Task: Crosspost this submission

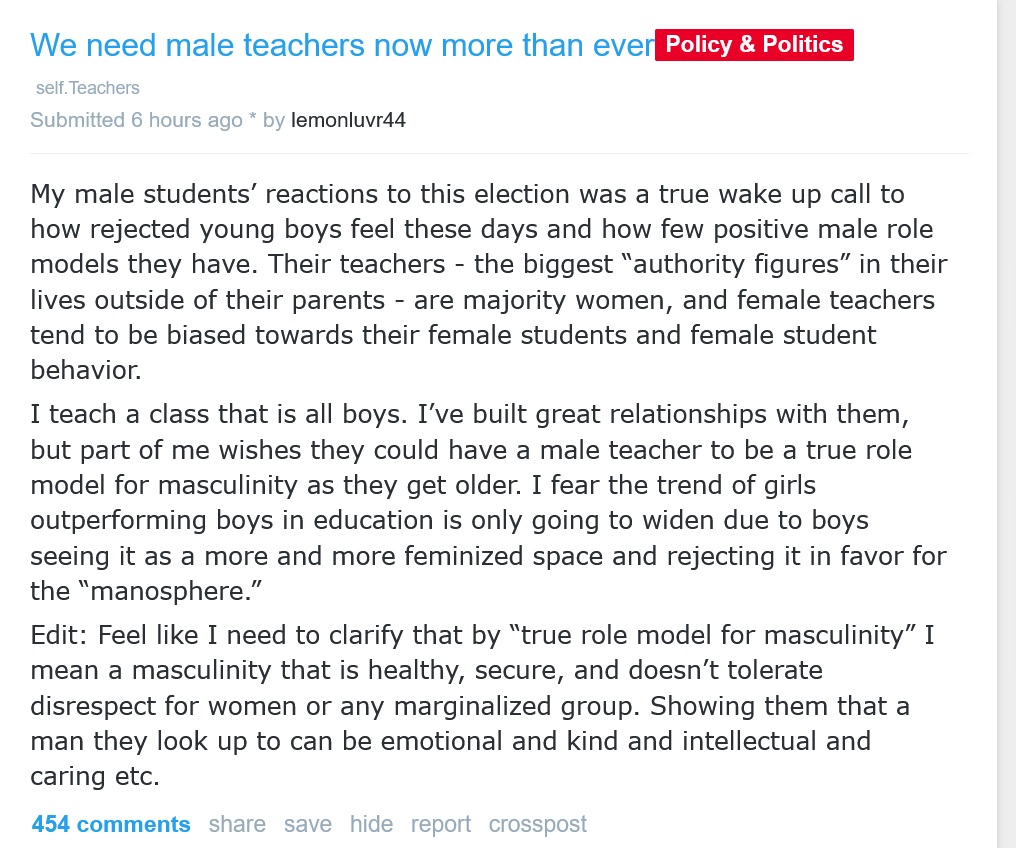Action: click(537, 824)
